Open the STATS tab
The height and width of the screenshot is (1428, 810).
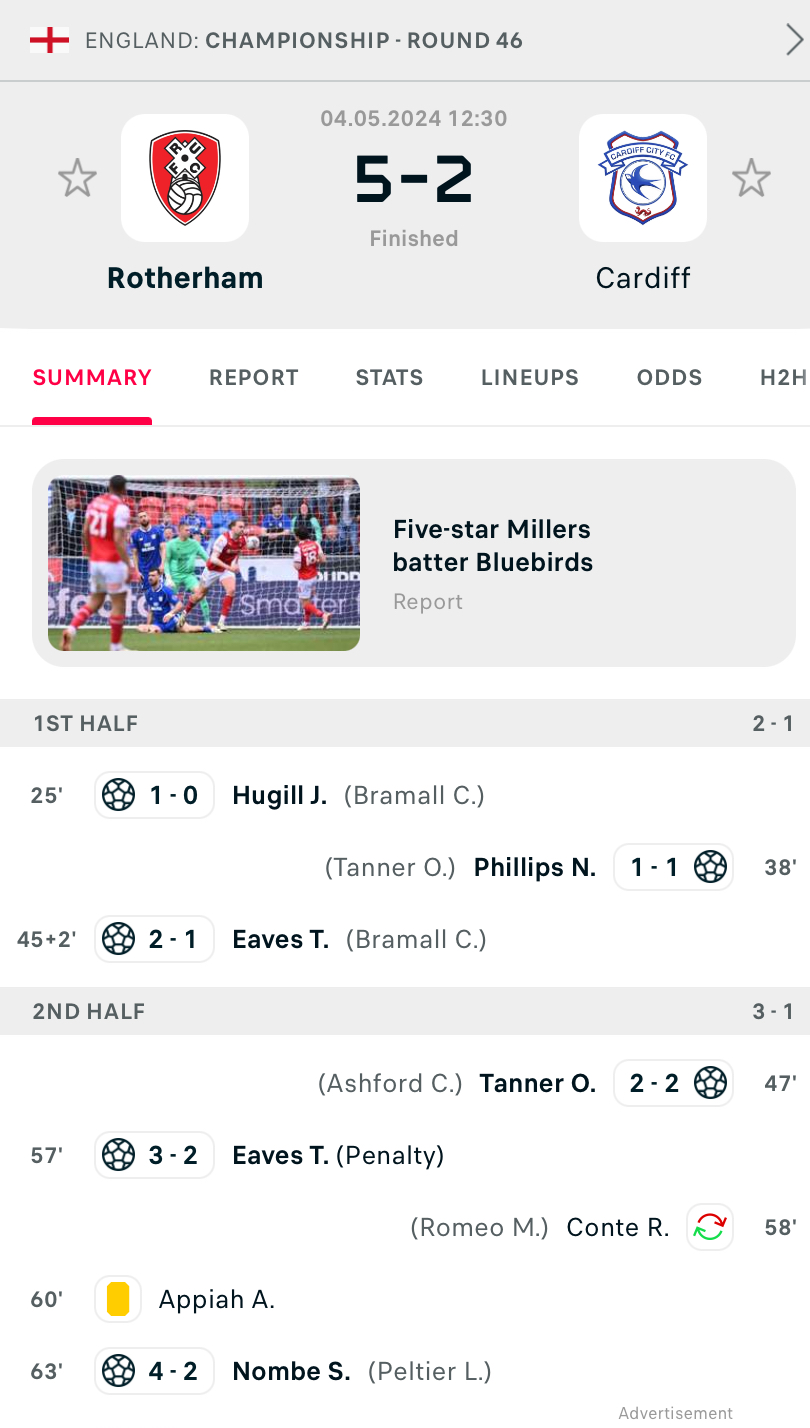(390, 377)
